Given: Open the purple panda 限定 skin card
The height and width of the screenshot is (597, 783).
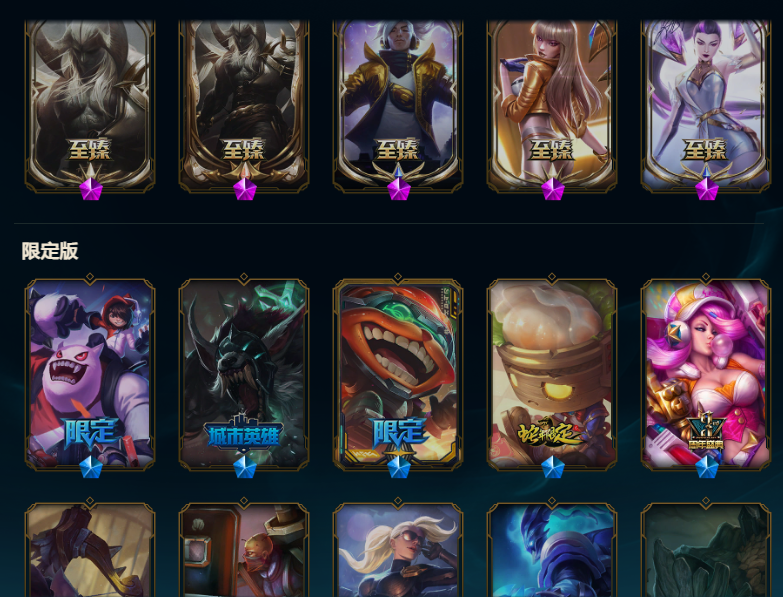Looking at the screenshot, I should point(90,374).
